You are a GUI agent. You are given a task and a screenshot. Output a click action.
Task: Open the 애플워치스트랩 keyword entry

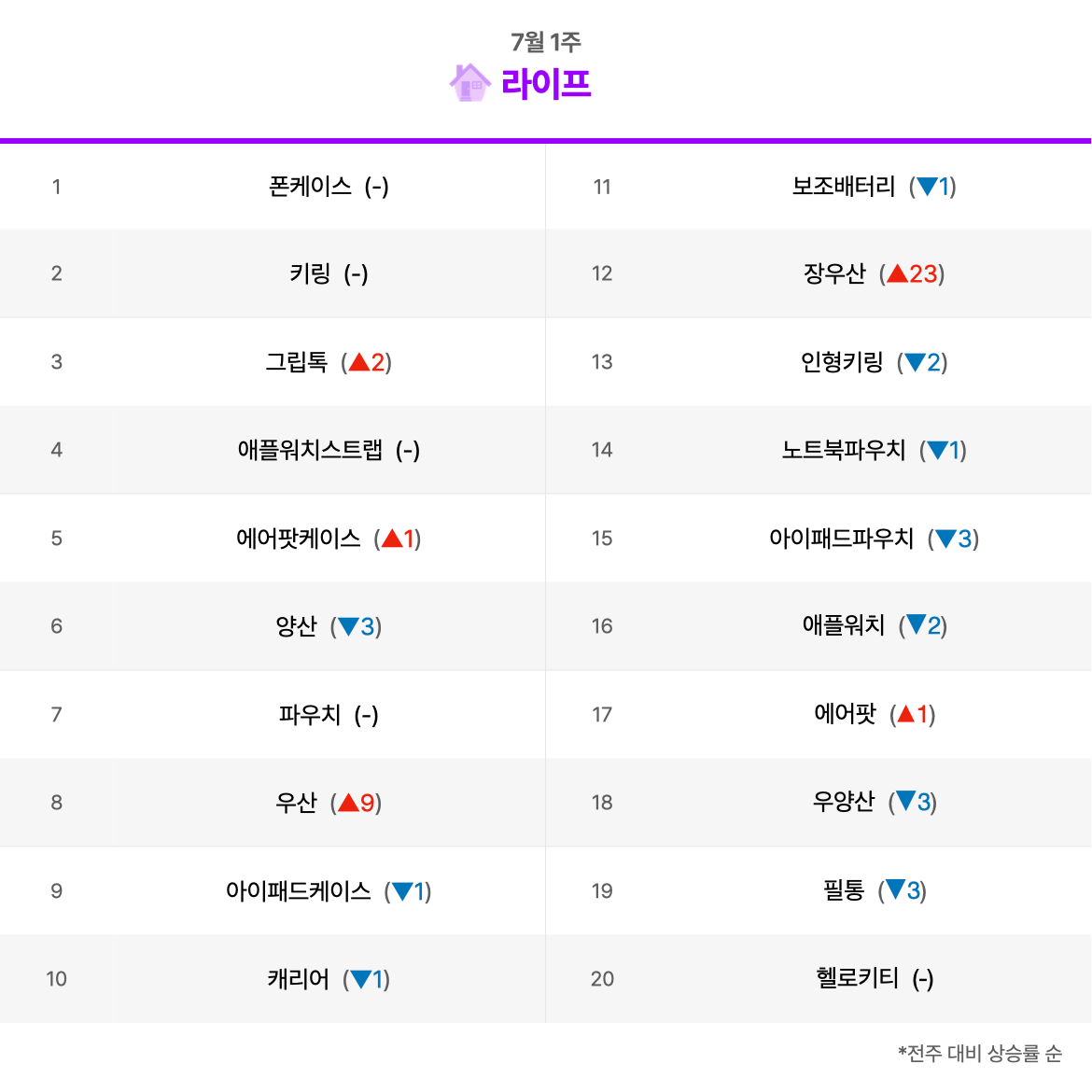(x=310, y=449)
